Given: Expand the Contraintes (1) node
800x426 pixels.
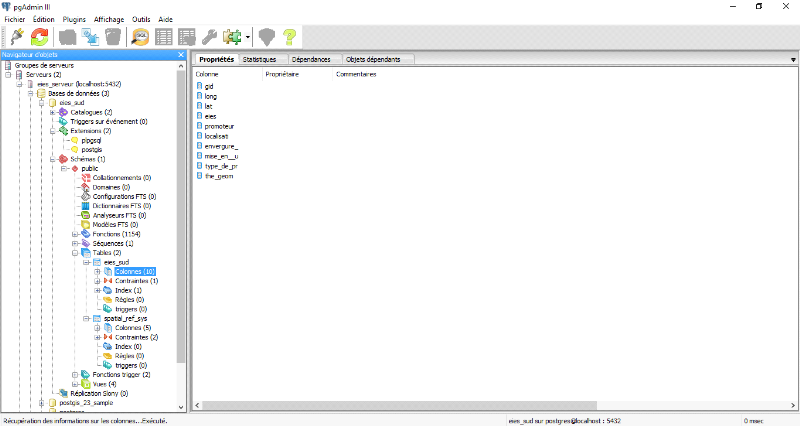Looking at the screenshot, I should (97, 281).
